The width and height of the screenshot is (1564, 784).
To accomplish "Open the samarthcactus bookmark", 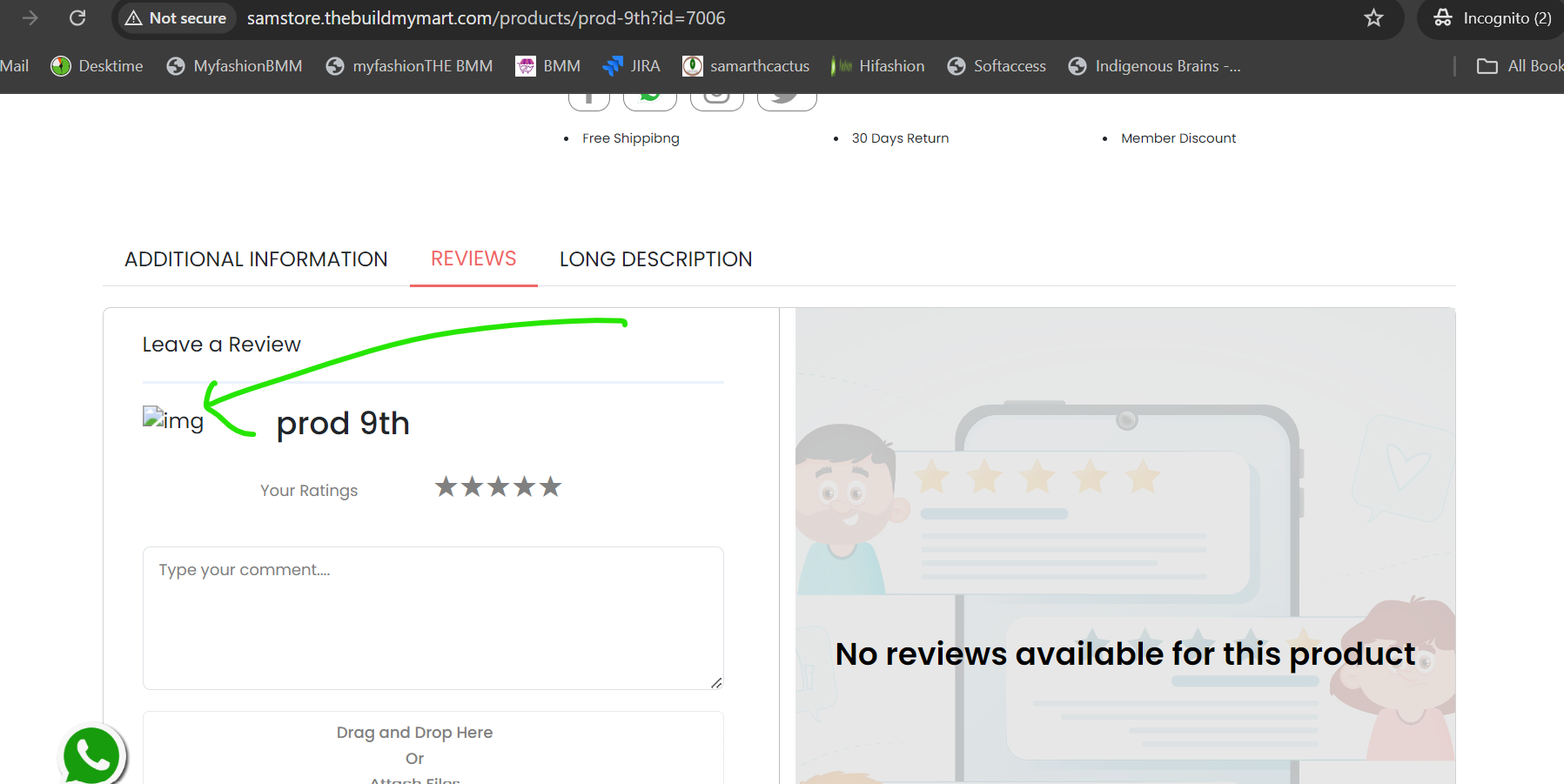I will 746,66.
